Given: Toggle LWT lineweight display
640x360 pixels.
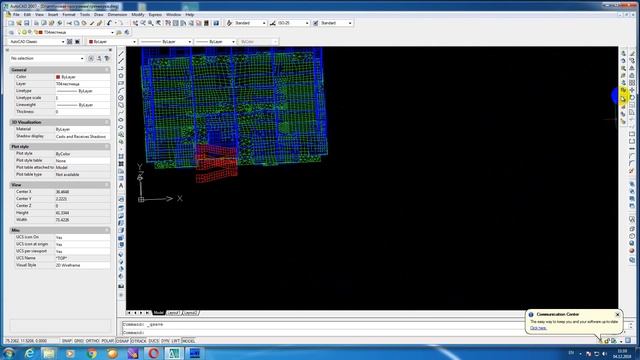Looking at the screenshot, I should coord(176,341).
